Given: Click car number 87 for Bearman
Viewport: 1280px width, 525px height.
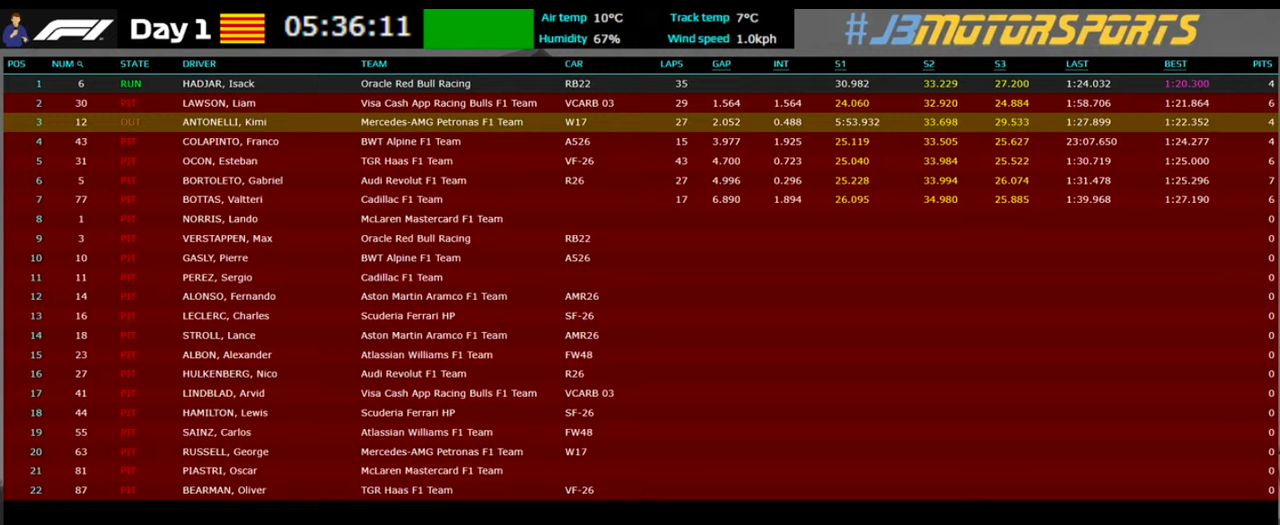Looking at the screenshot, I should pyautogui.click(x=81, y=490).
